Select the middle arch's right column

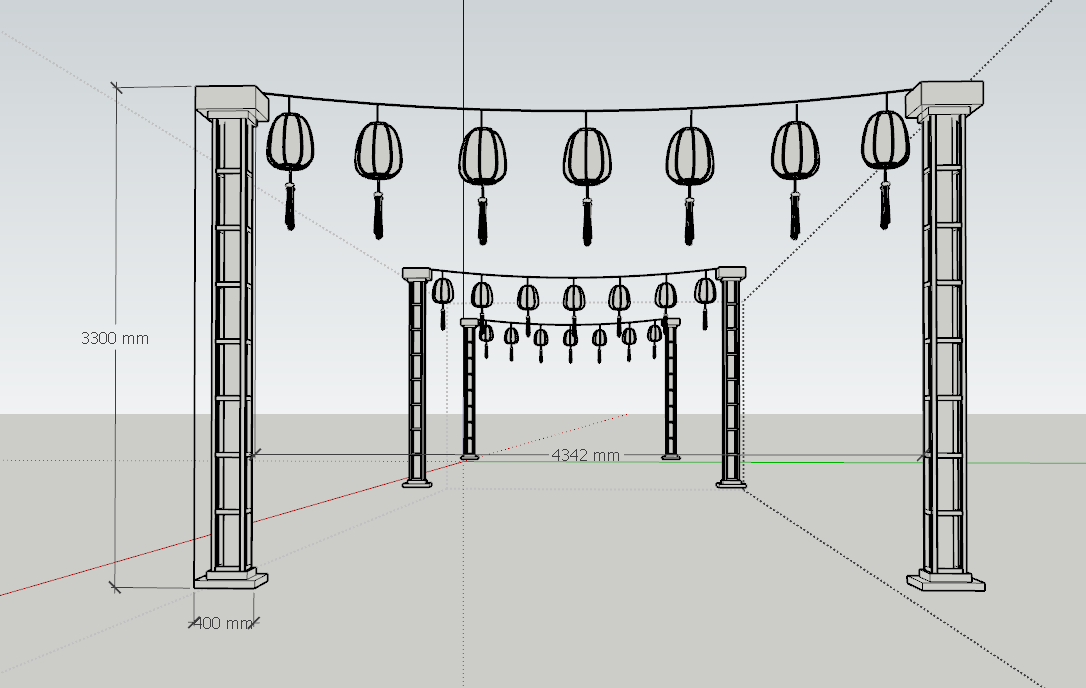731,380
